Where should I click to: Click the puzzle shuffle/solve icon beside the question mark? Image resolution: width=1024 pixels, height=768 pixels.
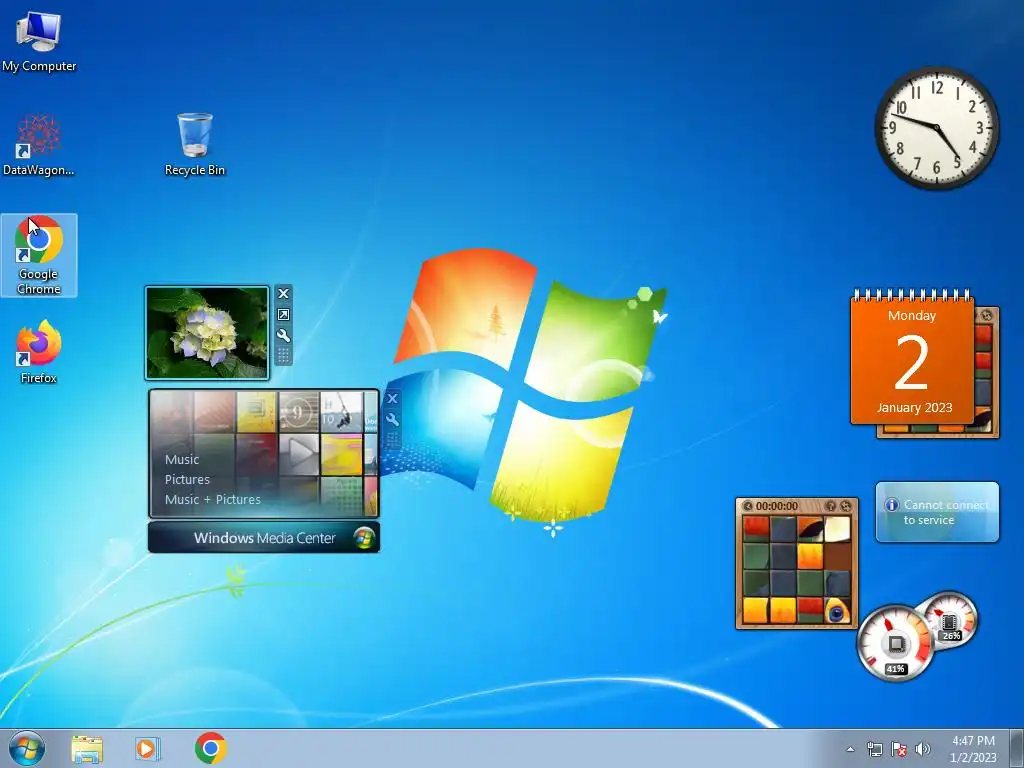[846, 506]
